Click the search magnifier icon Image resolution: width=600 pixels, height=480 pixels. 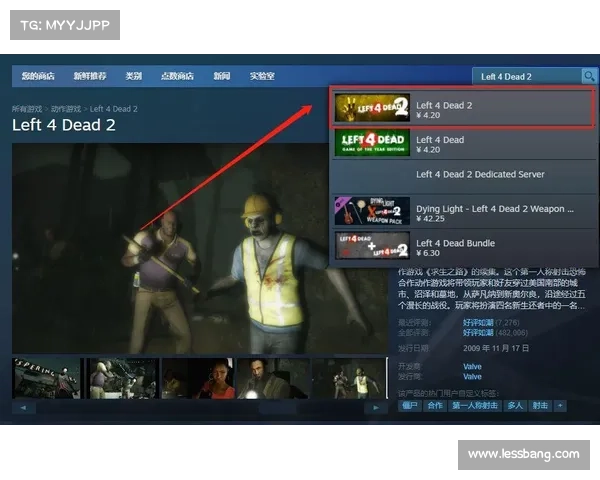click(x=588, y=76)
